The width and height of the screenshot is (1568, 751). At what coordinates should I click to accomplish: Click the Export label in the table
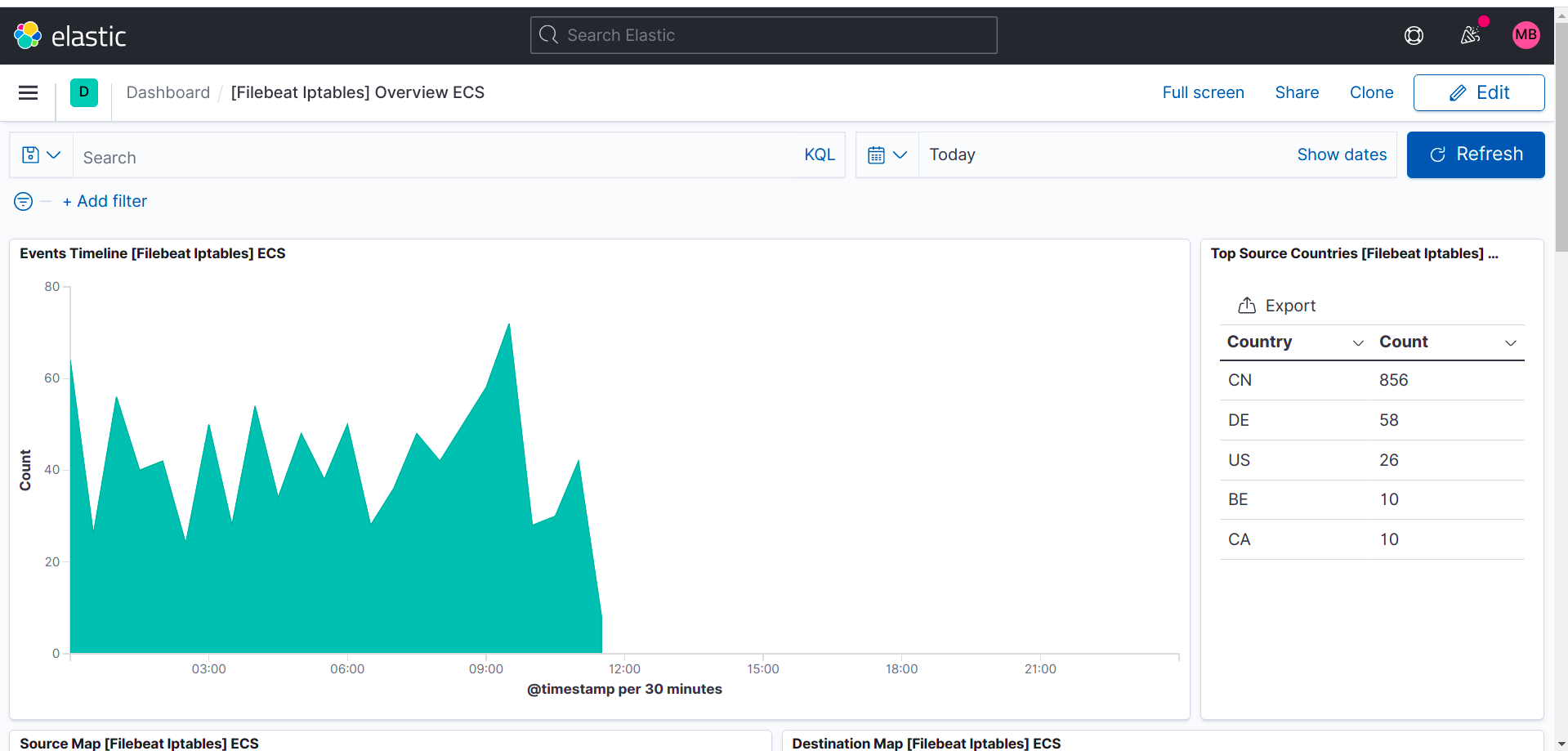point(1290,306)
